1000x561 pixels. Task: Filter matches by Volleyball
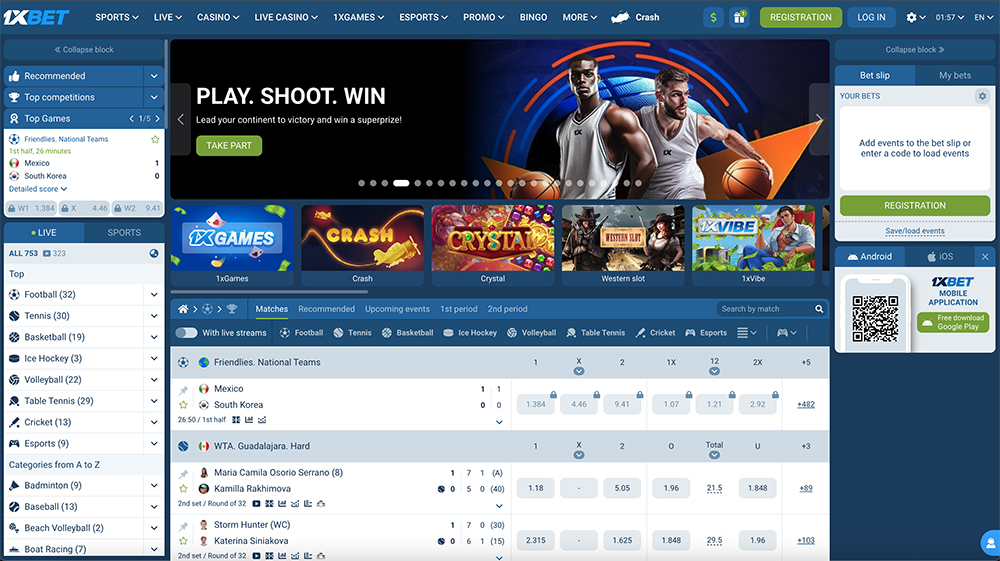[531, 333]
